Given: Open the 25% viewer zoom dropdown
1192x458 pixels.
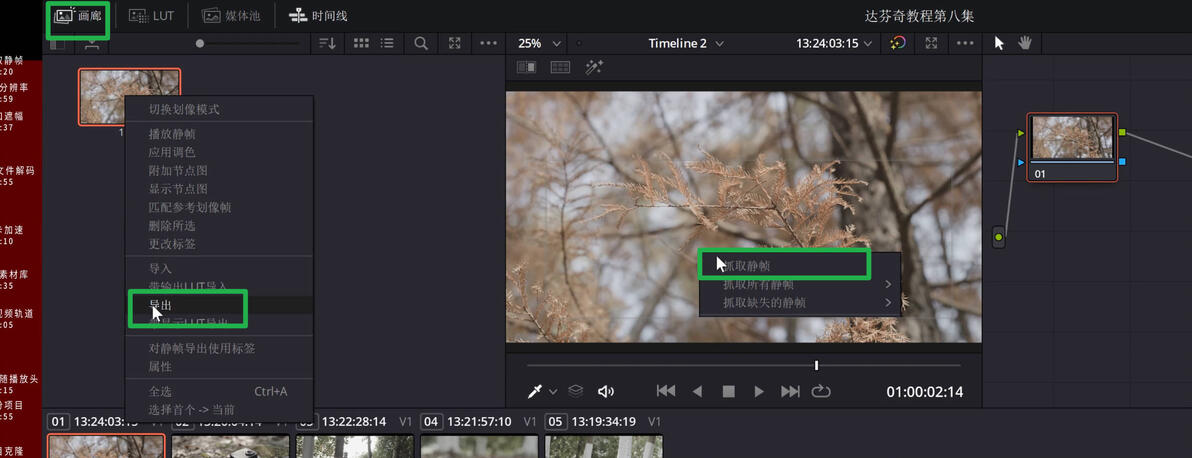Looking at the screenshot, I should coord(540,43).
